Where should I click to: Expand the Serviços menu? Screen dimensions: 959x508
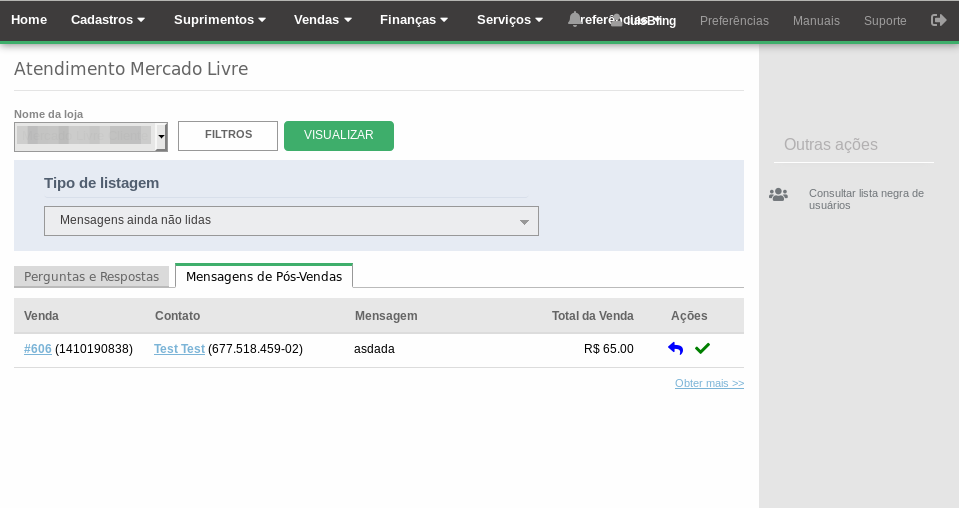coord(510,20)
